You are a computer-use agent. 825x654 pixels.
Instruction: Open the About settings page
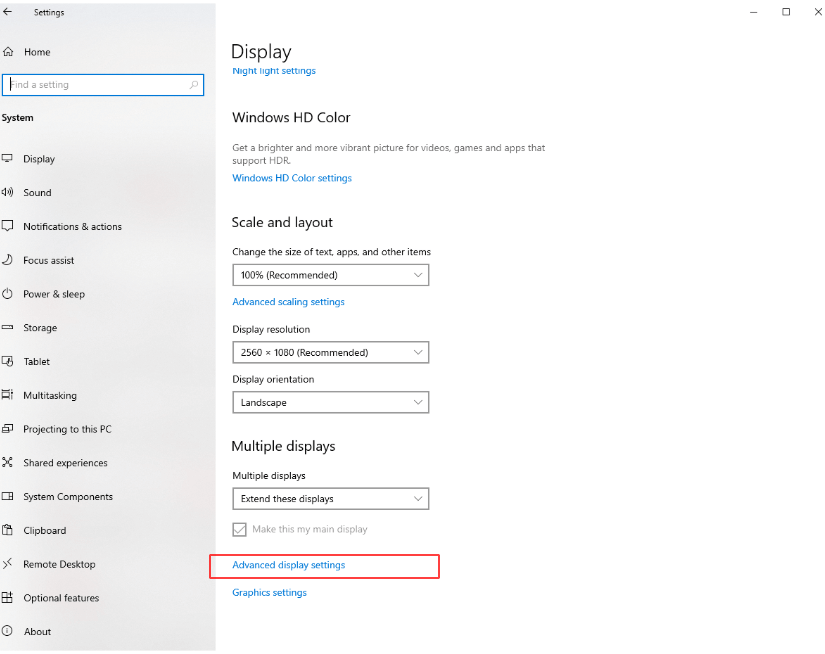coord(37,631)
